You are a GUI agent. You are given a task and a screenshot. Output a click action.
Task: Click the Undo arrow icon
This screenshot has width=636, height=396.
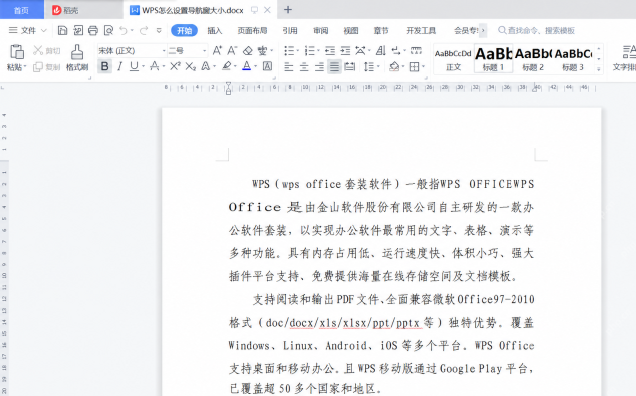[x=123, y=30]
